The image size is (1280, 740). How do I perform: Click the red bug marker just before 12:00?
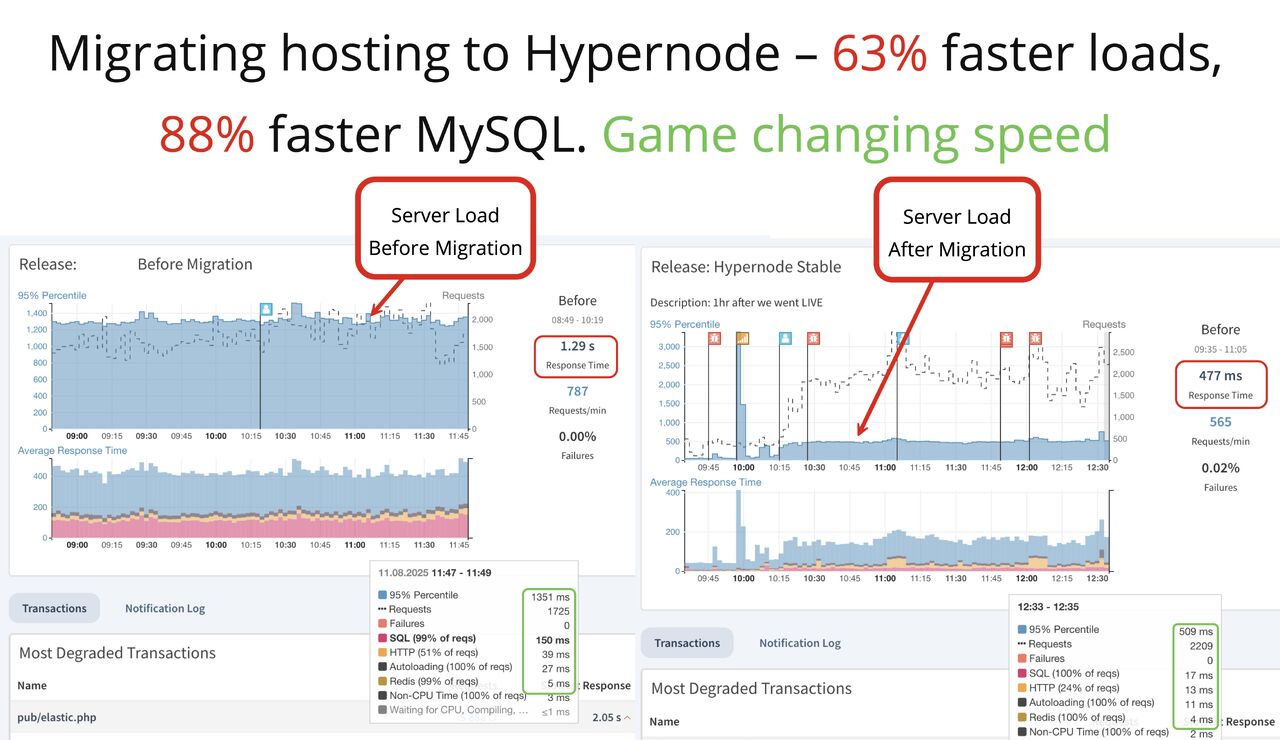(x=1005, y=339)
